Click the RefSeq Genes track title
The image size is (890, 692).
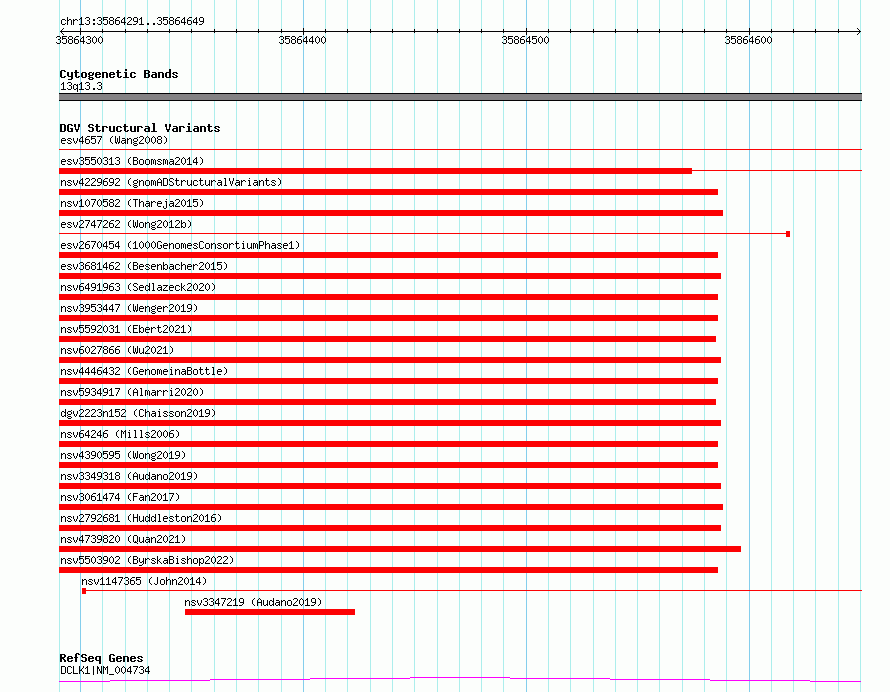click(101, 658)
